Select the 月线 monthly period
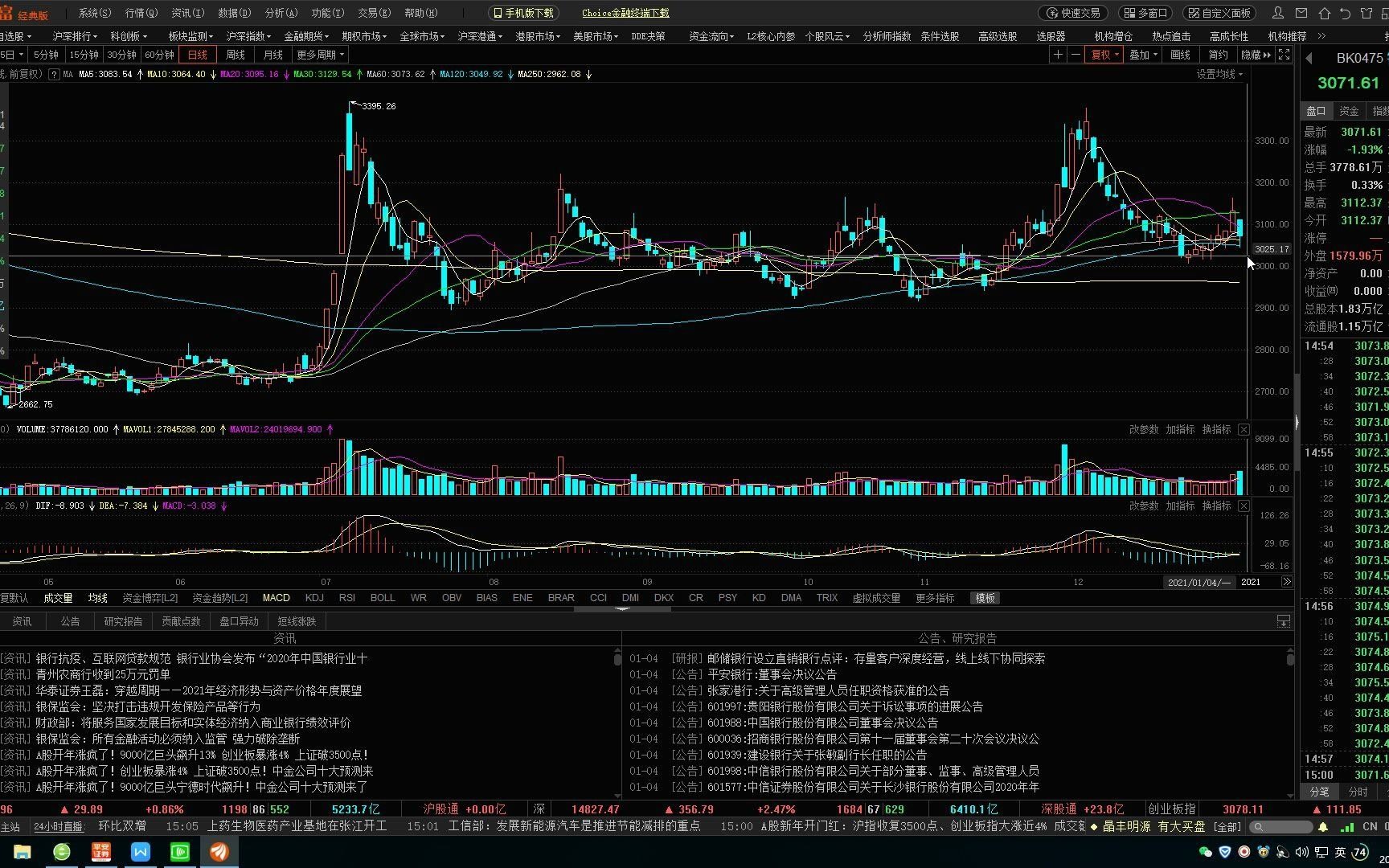Screen dimensions: 1389x868 click(272, 55)
